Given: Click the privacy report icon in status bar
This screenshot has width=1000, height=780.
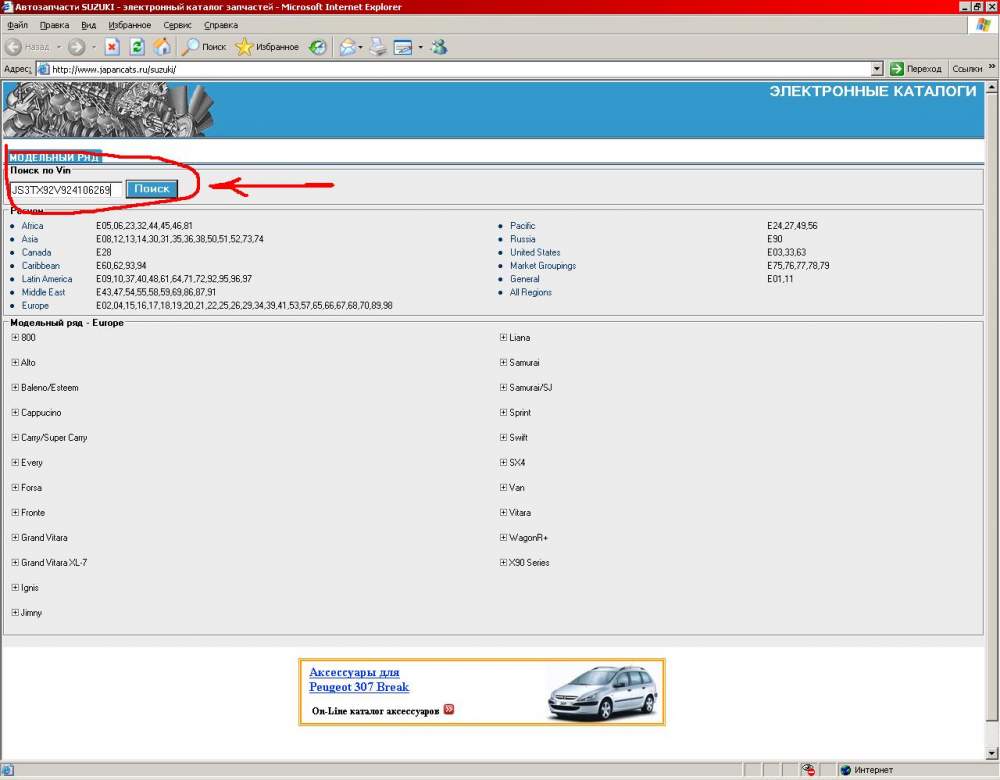Looking at the screenshot, I should coord(808,770).
